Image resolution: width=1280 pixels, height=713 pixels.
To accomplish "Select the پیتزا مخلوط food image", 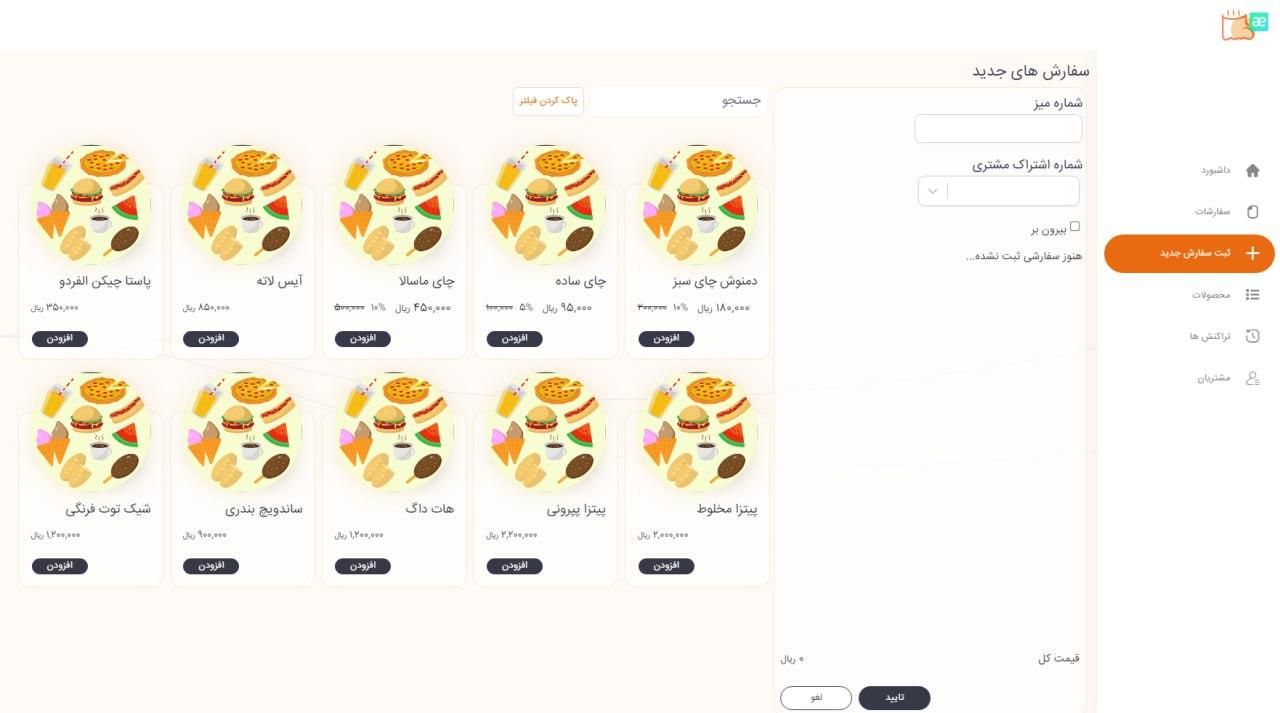I will (x=697, y=433).
